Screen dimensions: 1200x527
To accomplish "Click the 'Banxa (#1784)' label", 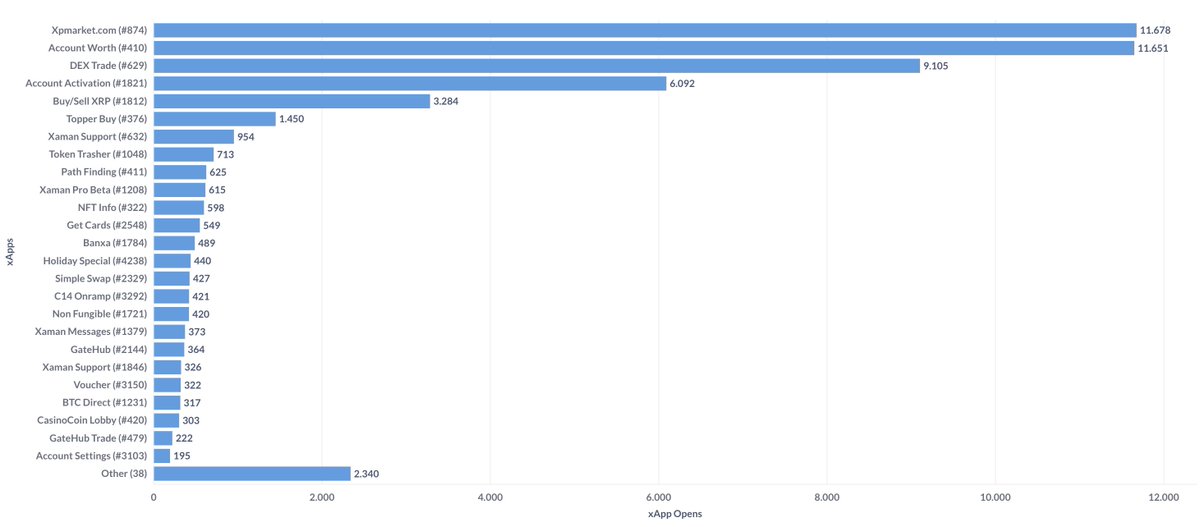I will (x=115, y=243).
